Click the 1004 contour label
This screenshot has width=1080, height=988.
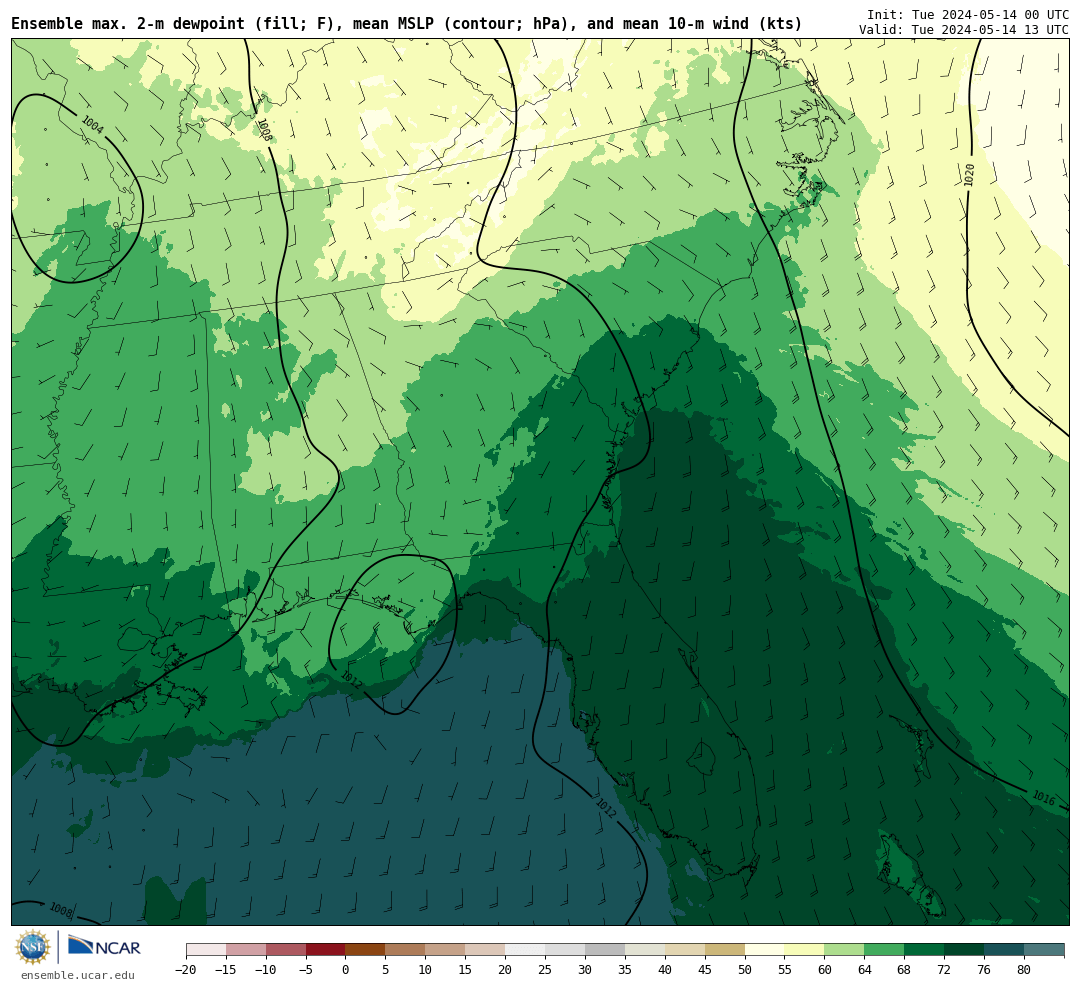click(92, 125)
